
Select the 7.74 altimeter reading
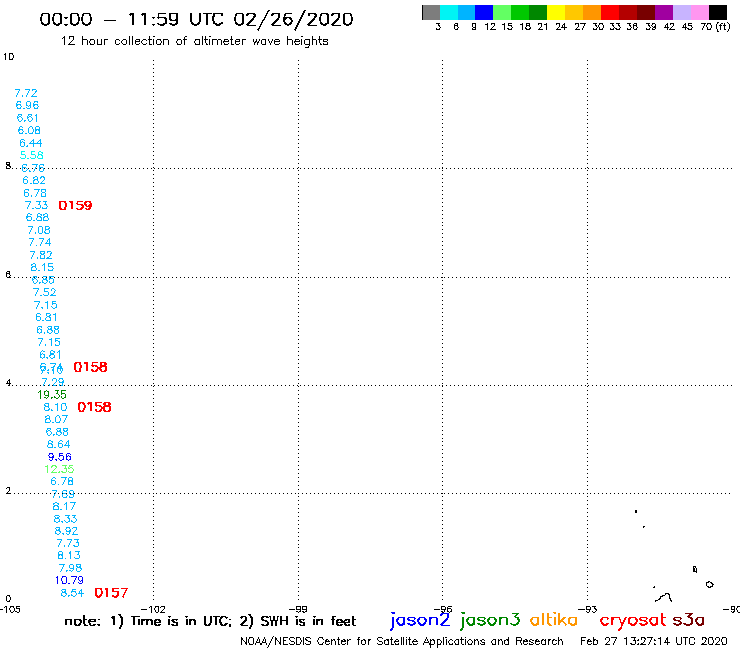pos(40,242)
